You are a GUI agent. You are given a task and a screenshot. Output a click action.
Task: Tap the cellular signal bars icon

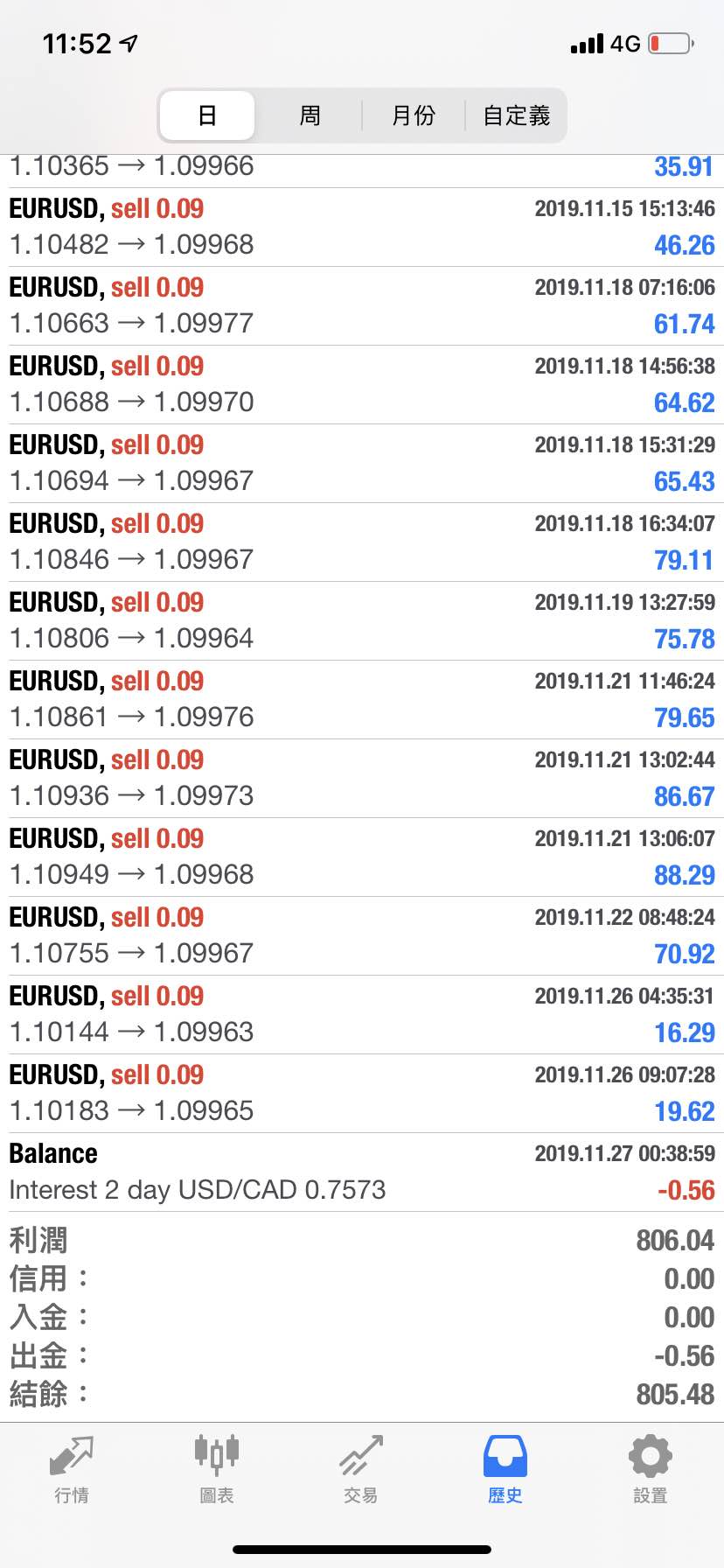587,43
